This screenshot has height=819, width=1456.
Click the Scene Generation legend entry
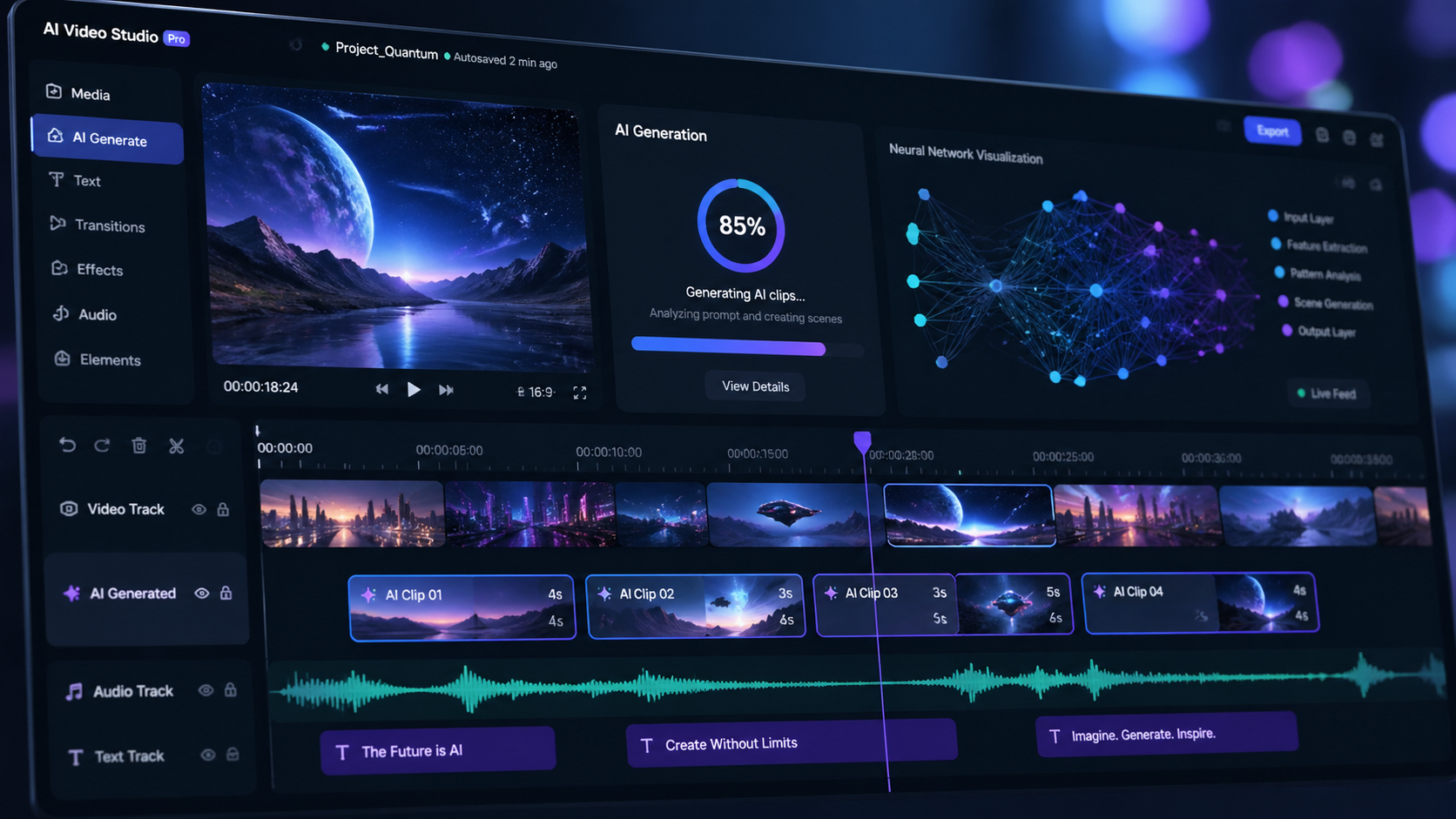(x=1325, y=303)
